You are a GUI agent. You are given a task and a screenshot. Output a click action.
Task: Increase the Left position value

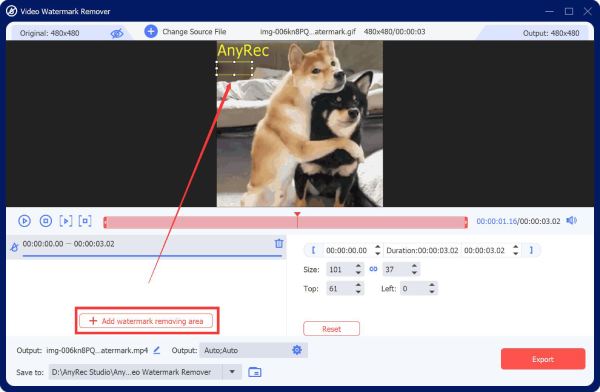pos(432,285)
